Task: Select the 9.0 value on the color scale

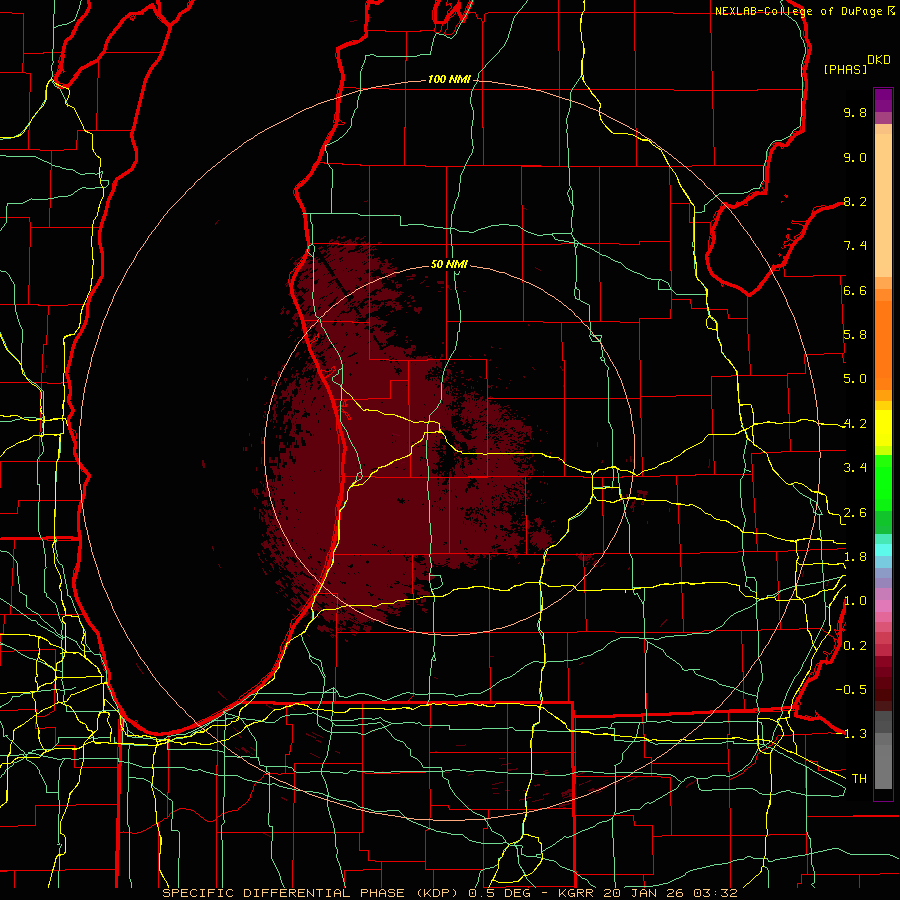Action: [x=855, y=157]
